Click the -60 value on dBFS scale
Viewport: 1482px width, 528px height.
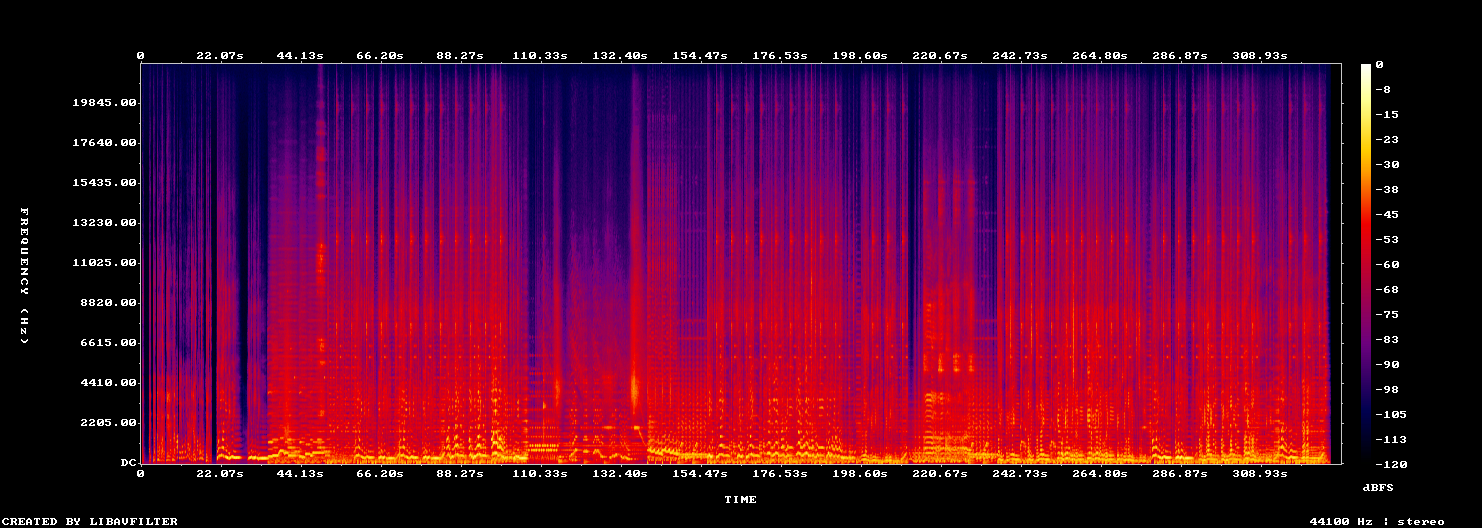[x=1384, y=265]
